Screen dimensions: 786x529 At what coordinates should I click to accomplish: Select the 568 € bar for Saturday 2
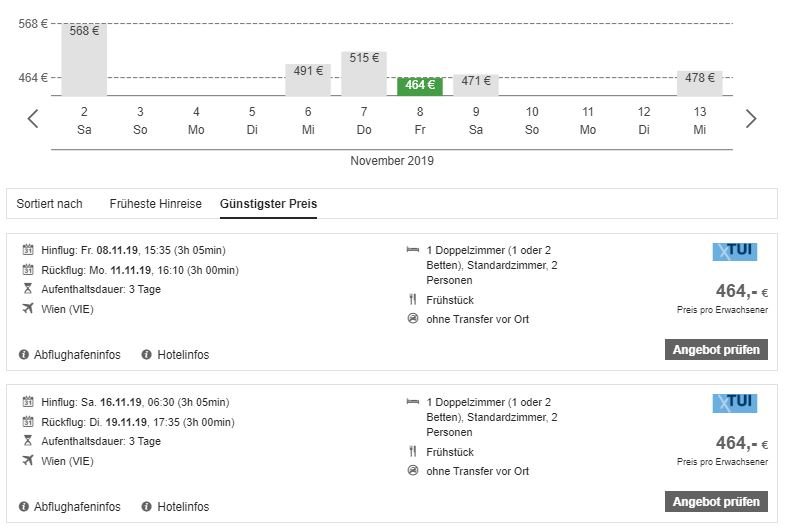pos(84,60)
